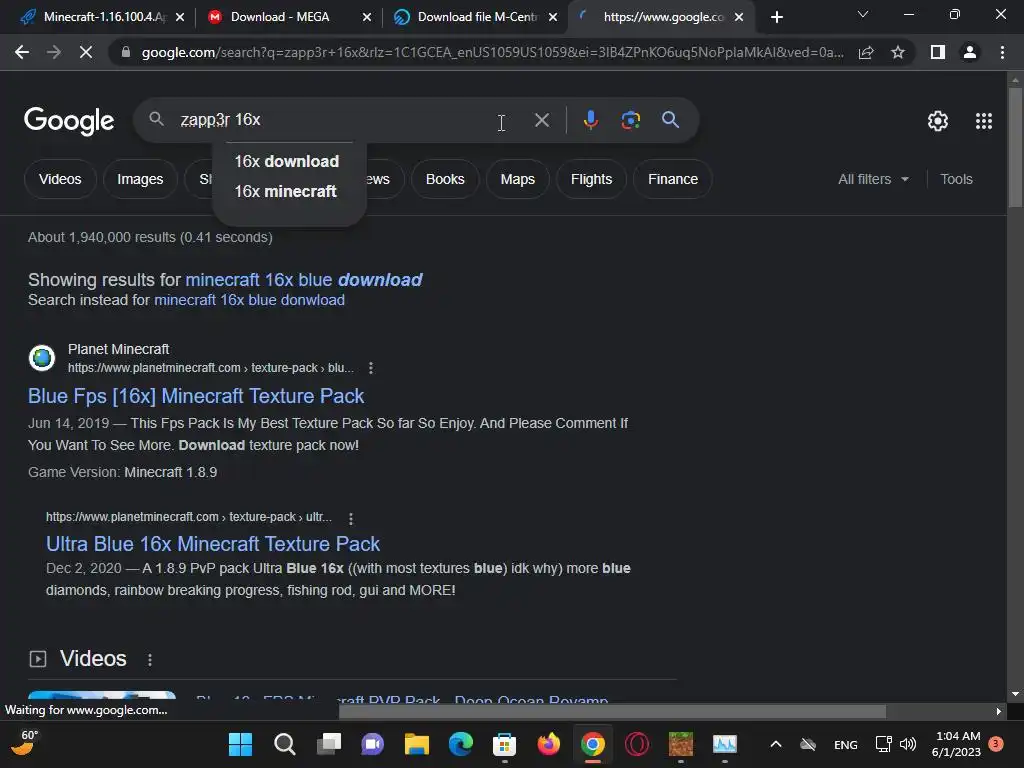Open Microsoft Store from taskbar
The height and width of the screenshot is (768, 1024).
(x=504, y=744)
